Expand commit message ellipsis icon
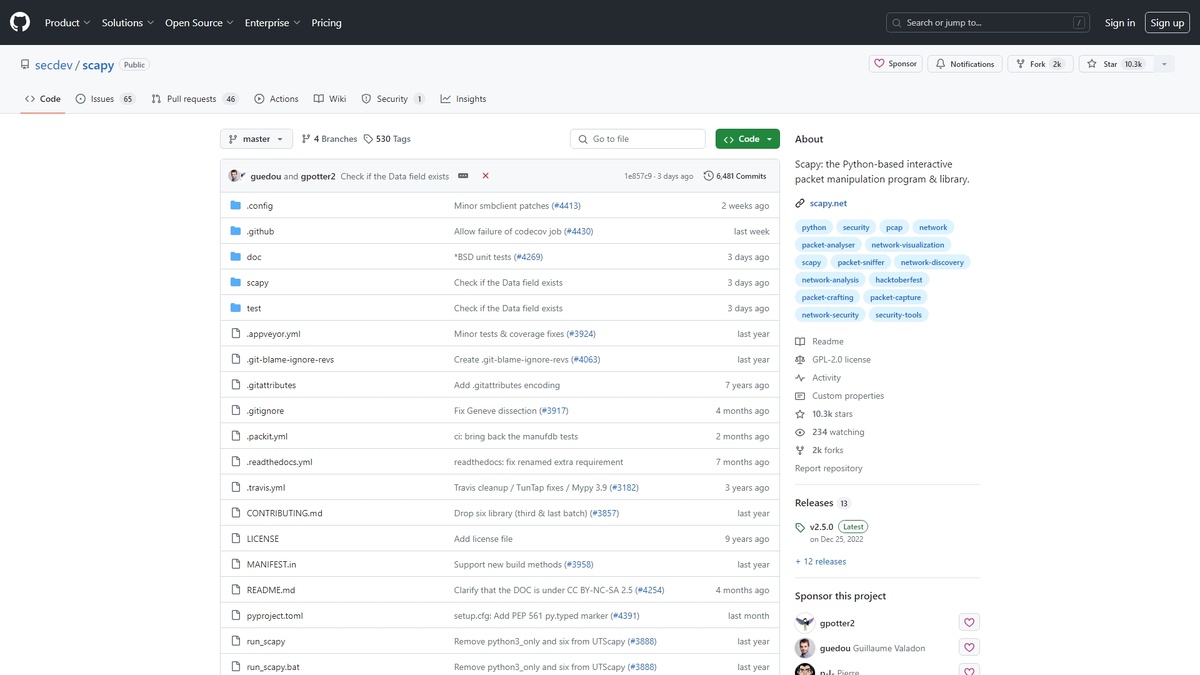This screenshot has height=675, width=1200. [x=463, y=176]
